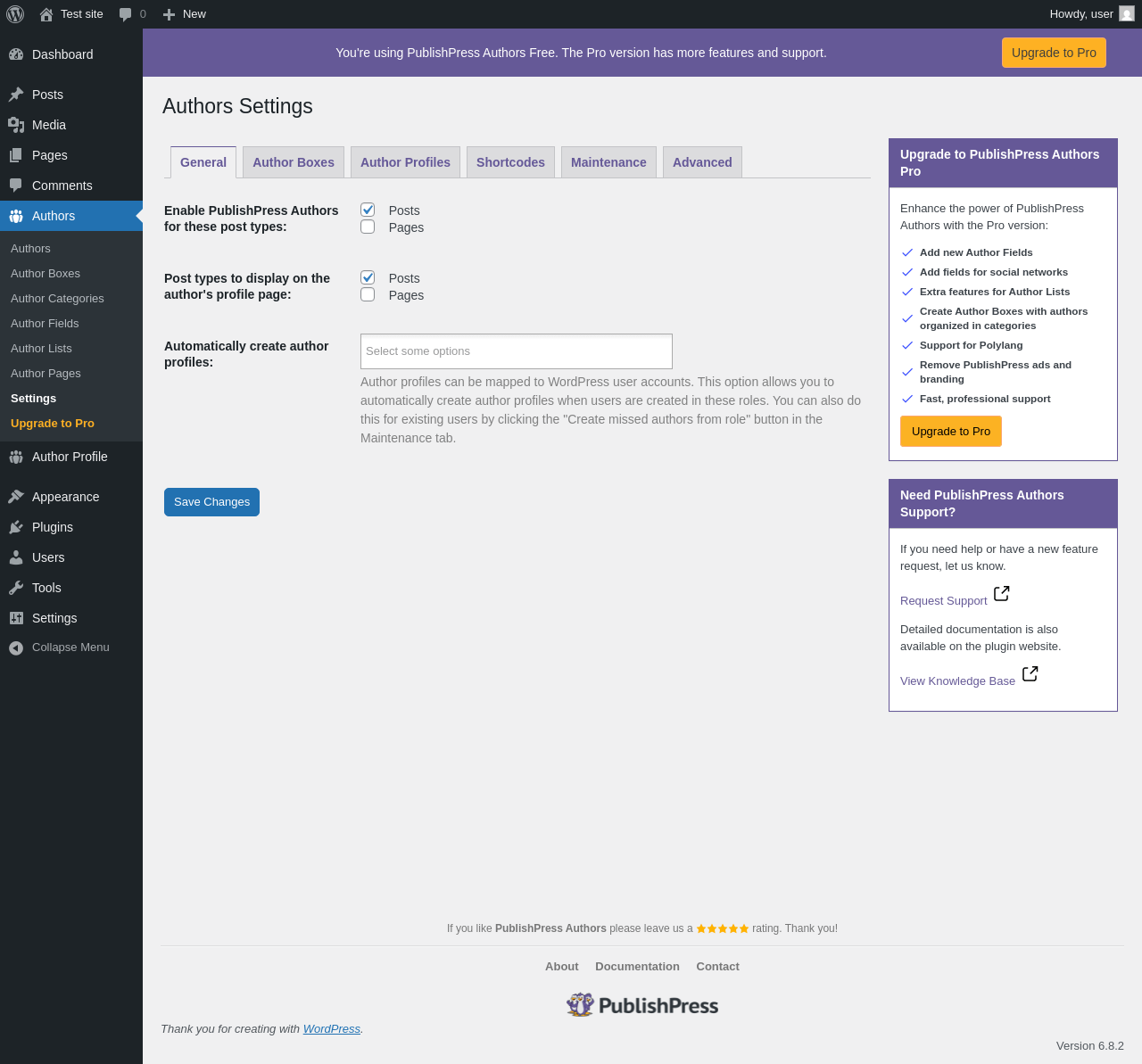The image size is (1142, 1064).
Task: Switch to the Advanced tab
Action: (x=702, y=162)
